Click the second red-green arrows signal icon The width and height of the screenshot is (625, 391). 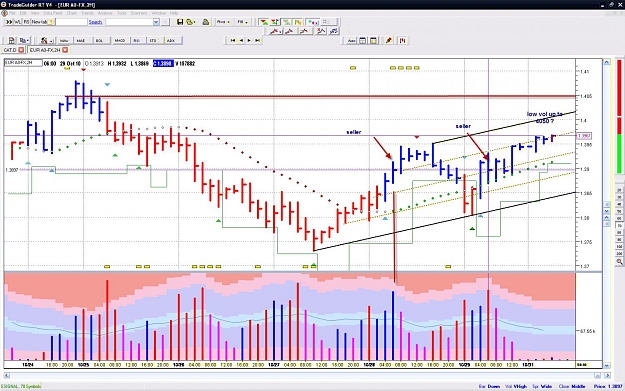[275, 22]
